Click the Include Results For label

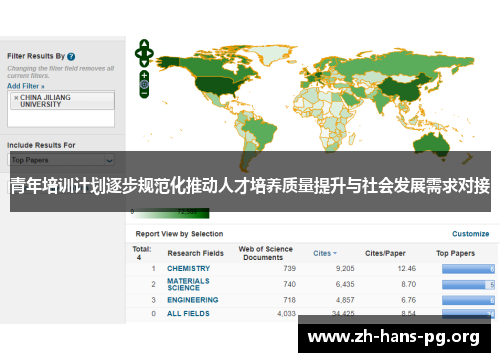(x=41, y=145)
